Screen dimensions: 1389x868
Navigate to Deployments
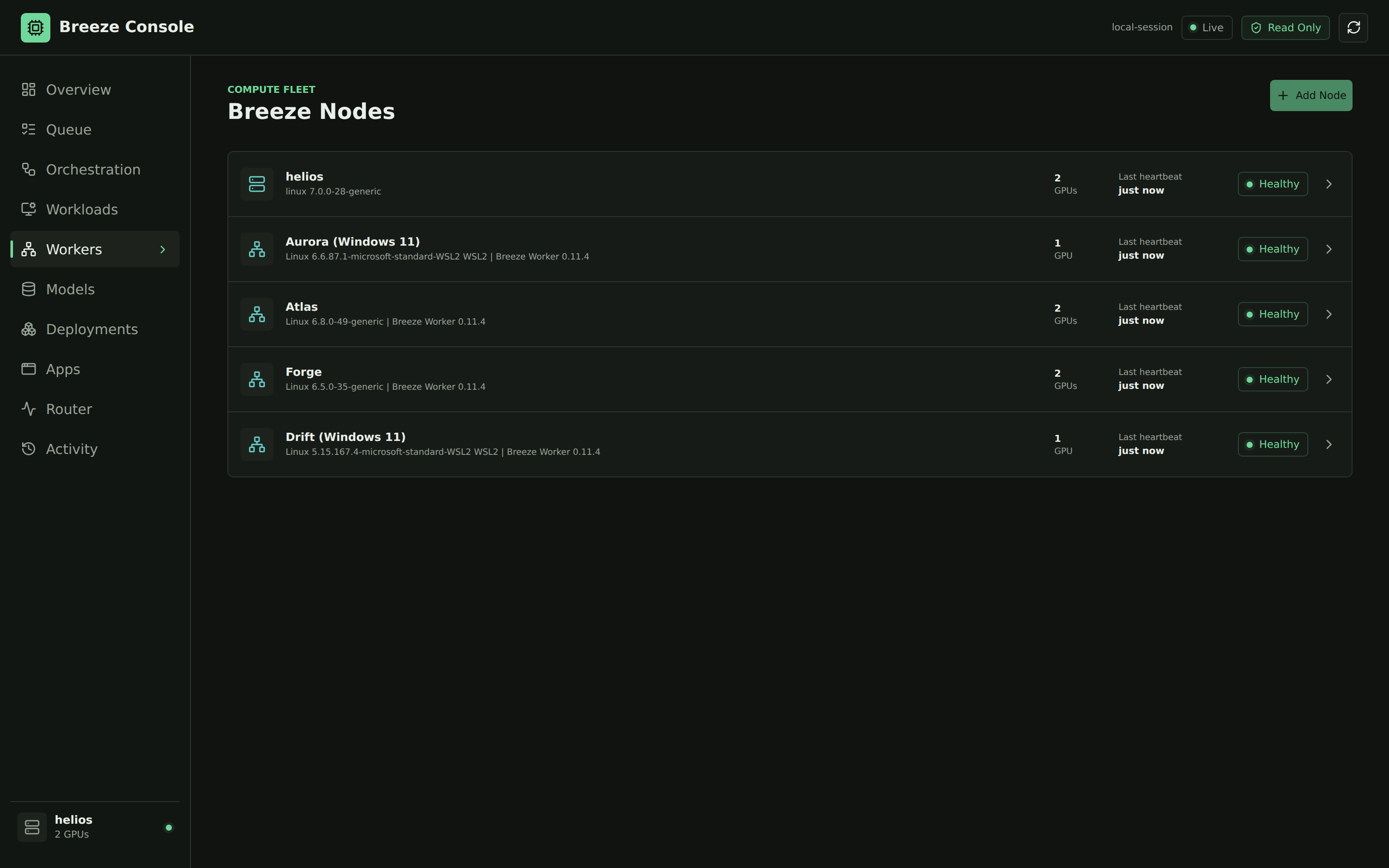pyautogui.click(x=95, y=329)
